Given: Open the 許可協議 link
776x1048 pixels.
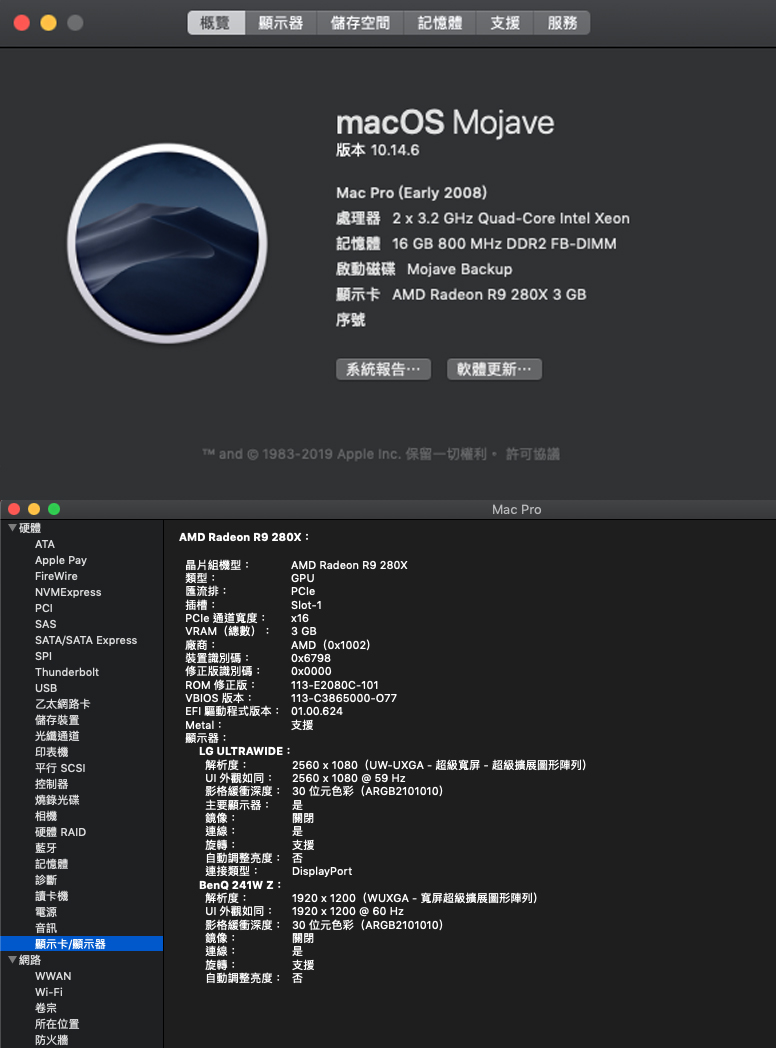Looking at the screenshot, I should (x=533, y=454).
